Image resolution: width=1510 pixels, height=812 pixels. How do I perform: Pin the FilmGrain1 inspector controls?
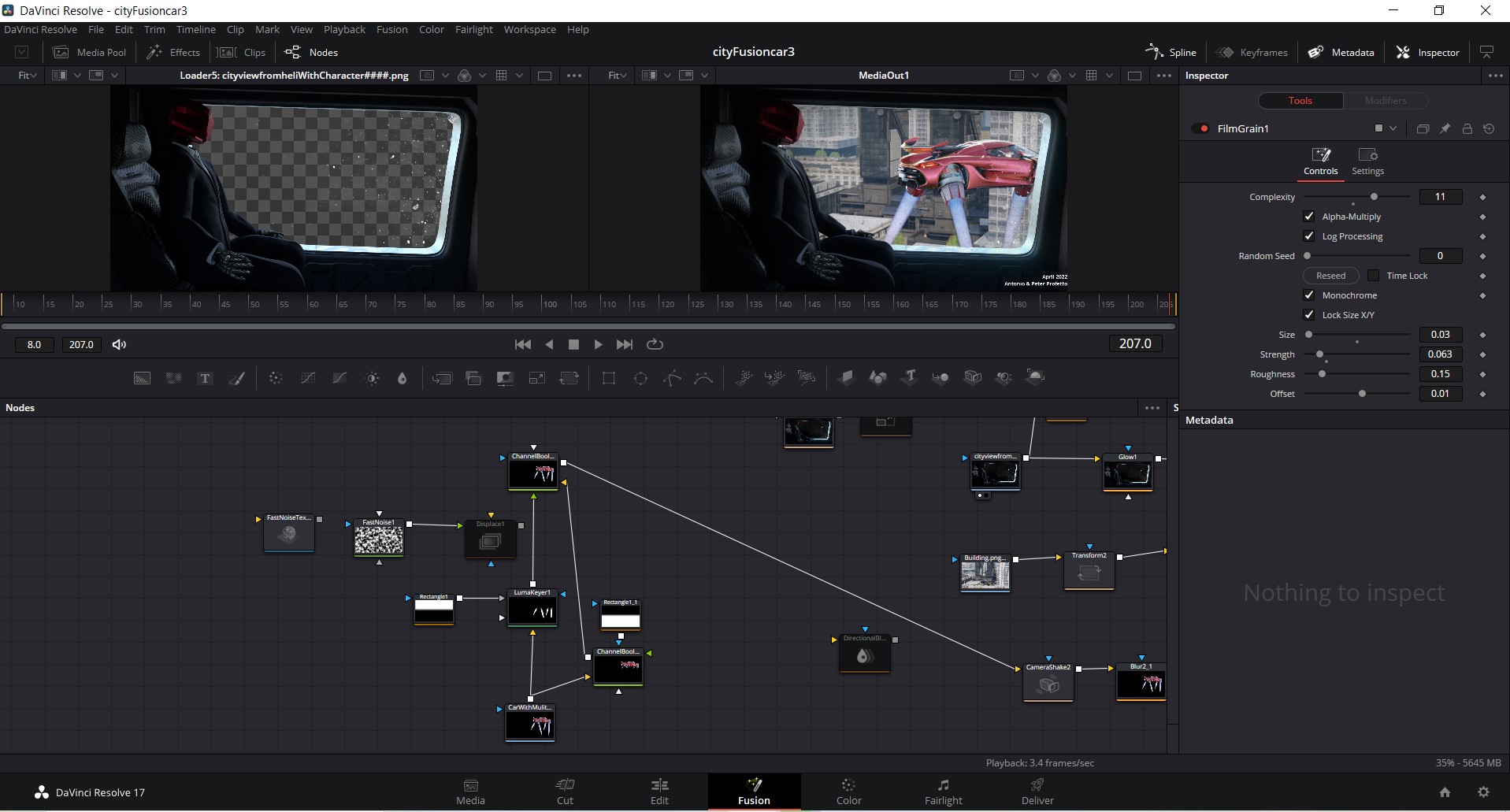[1445, 128]
